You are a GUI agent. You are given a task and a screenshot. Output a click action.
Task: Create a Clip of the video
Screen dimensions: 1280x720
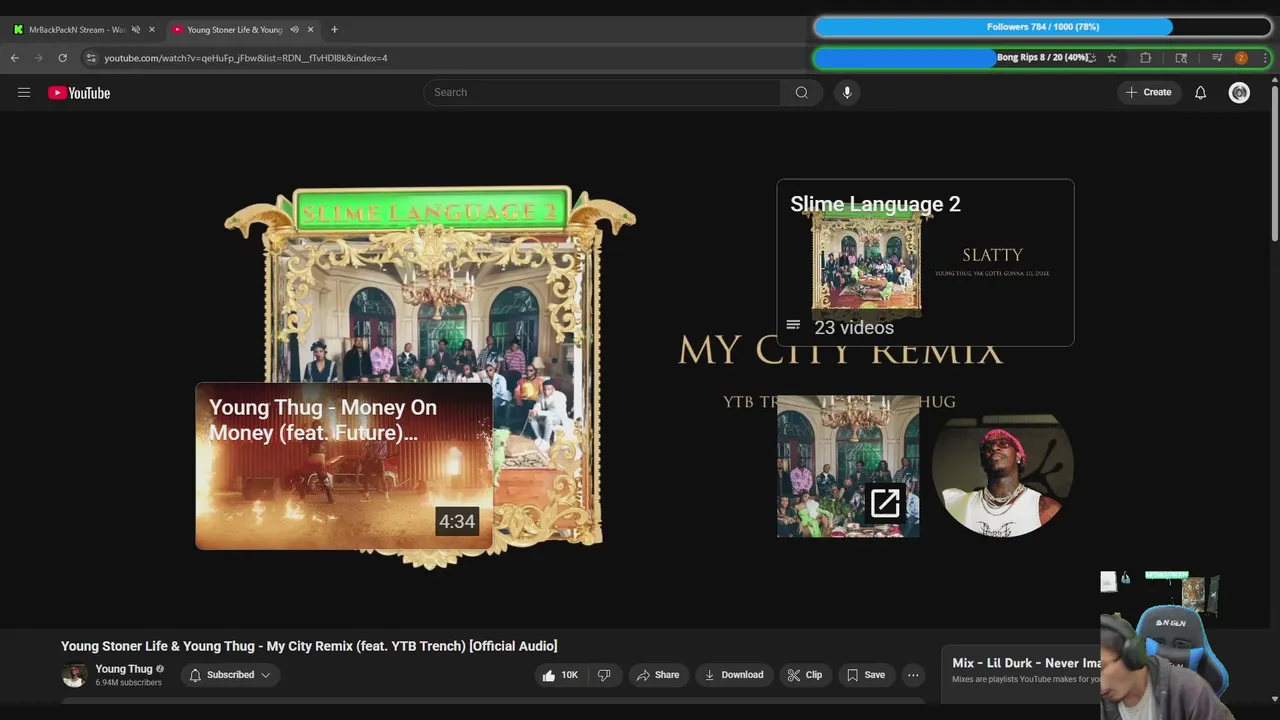click(805, 675)
